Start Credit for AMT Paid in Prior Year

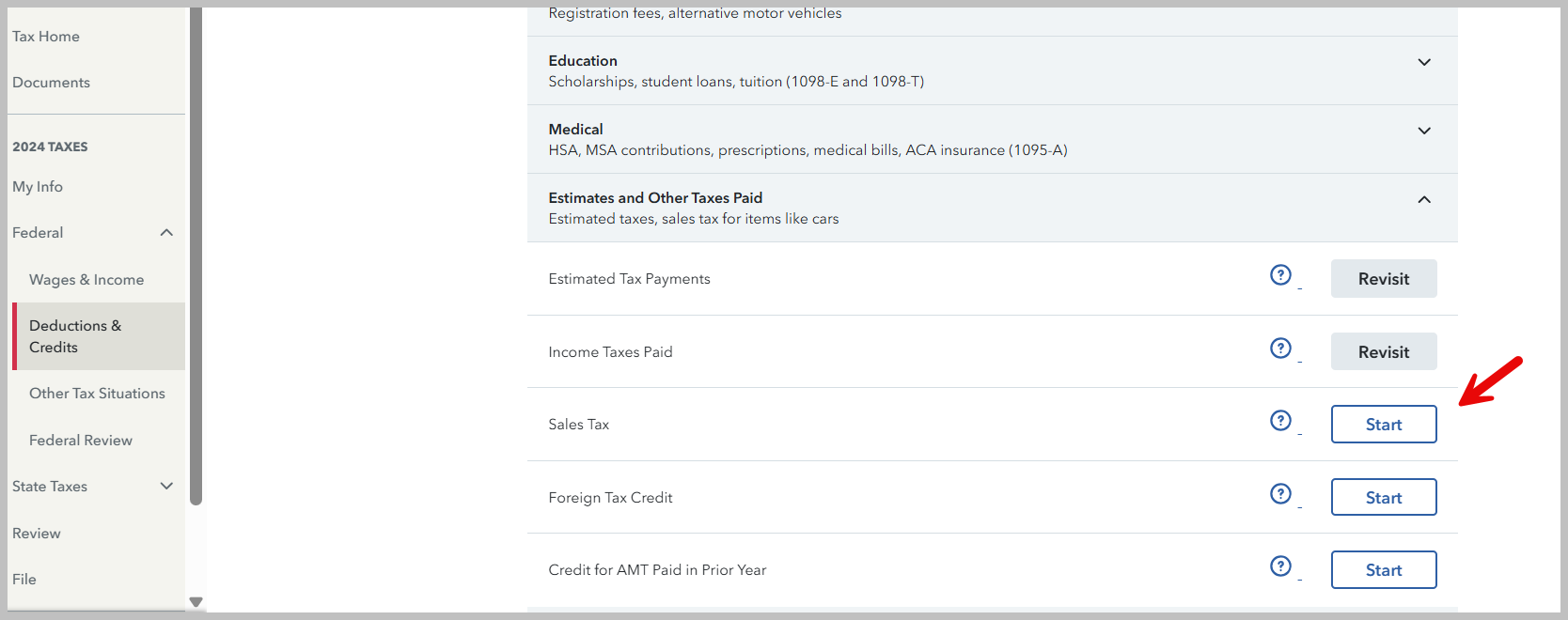click(x=1384, y=570)
